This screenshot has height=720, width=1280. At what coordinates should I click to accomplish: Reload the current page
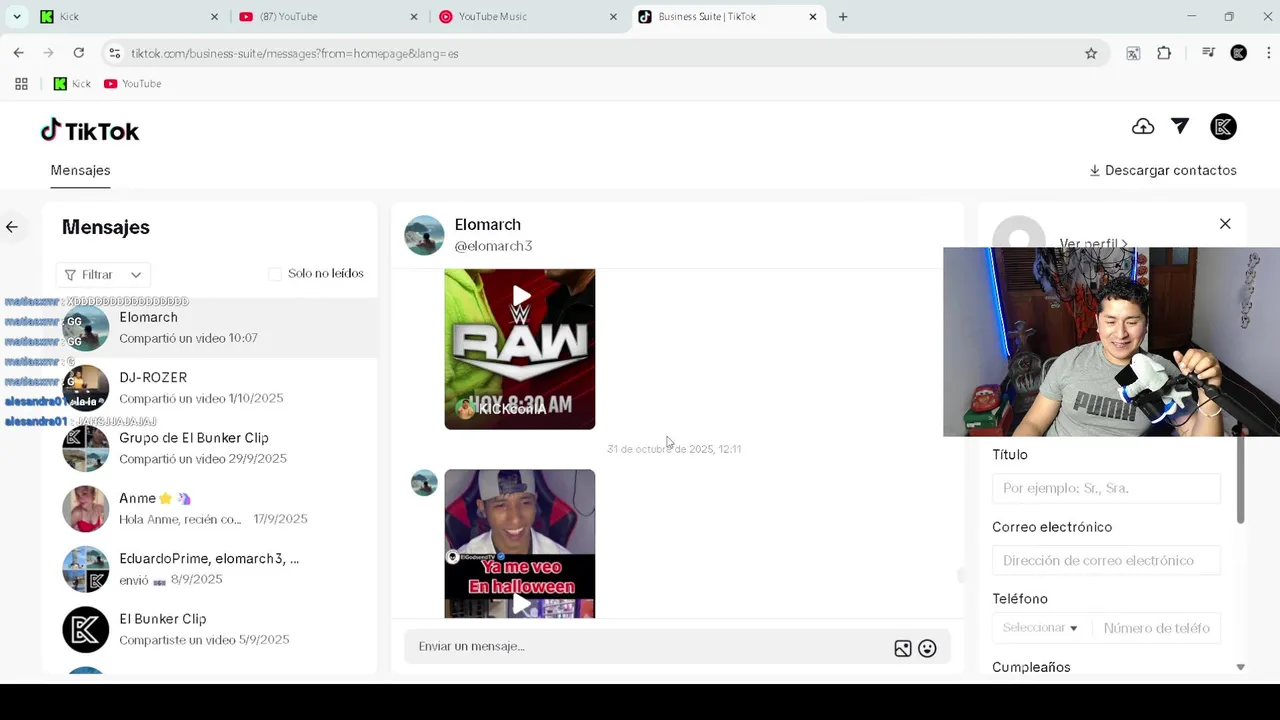pos(78,53)
